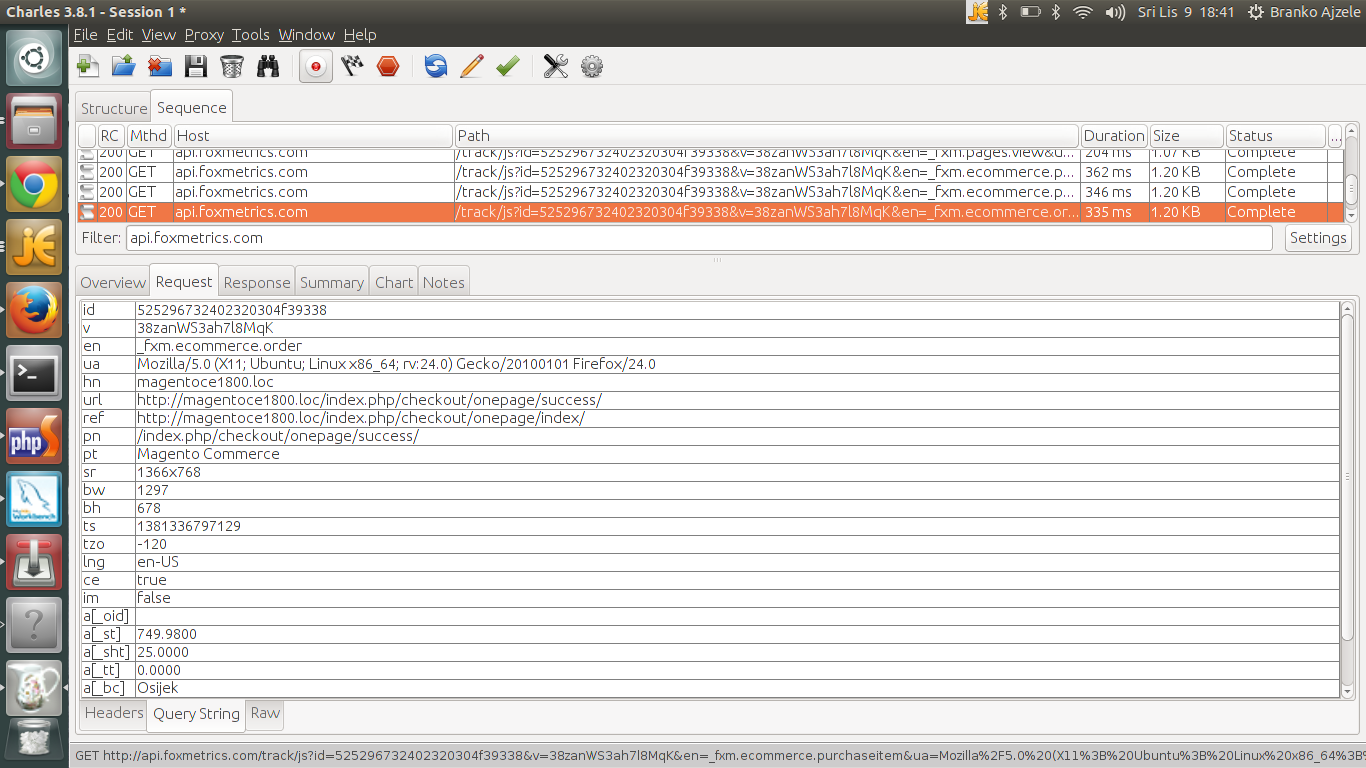The height and width of the screenshot is (768, 1366).
Task: Save the session with the floppy disk icon
Action: click(x=196, y=67)
